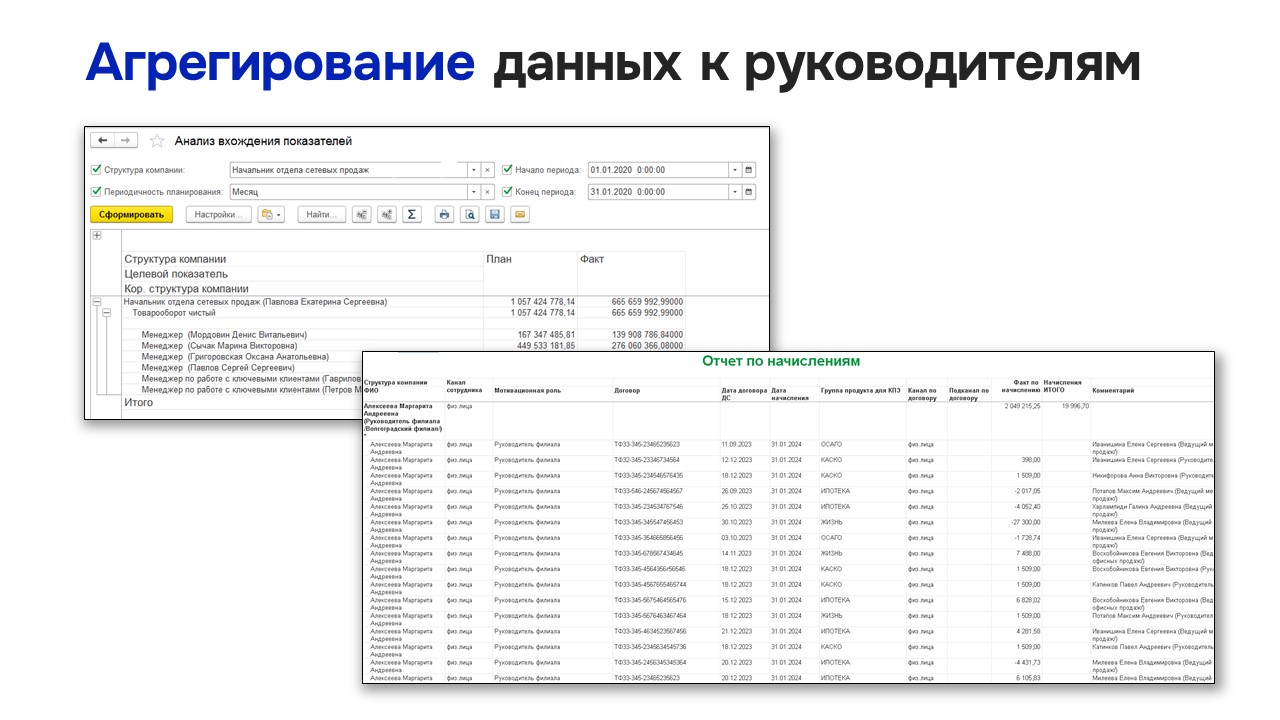The image size is (1280, 720).
Task: Open the Структура компании dropdown list
Action: 474,170
